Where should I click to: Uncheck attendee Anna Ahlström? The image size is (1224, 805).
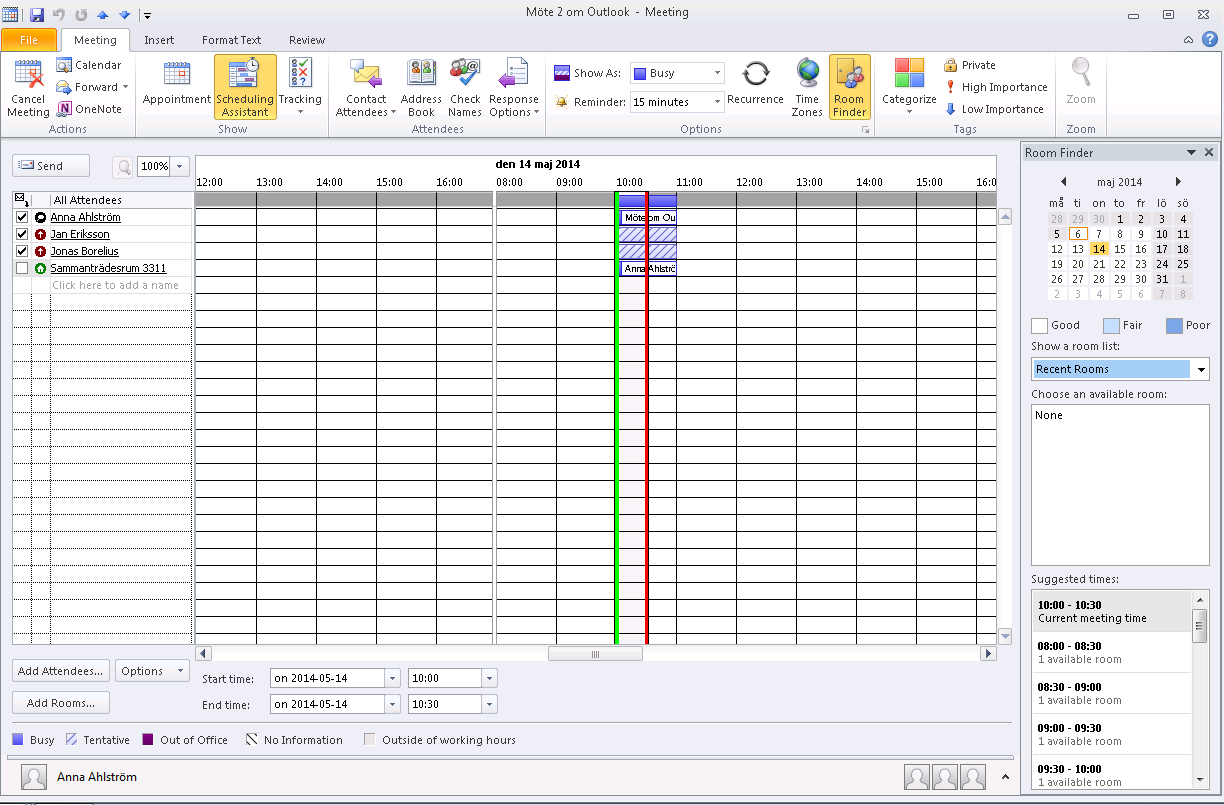22,217
